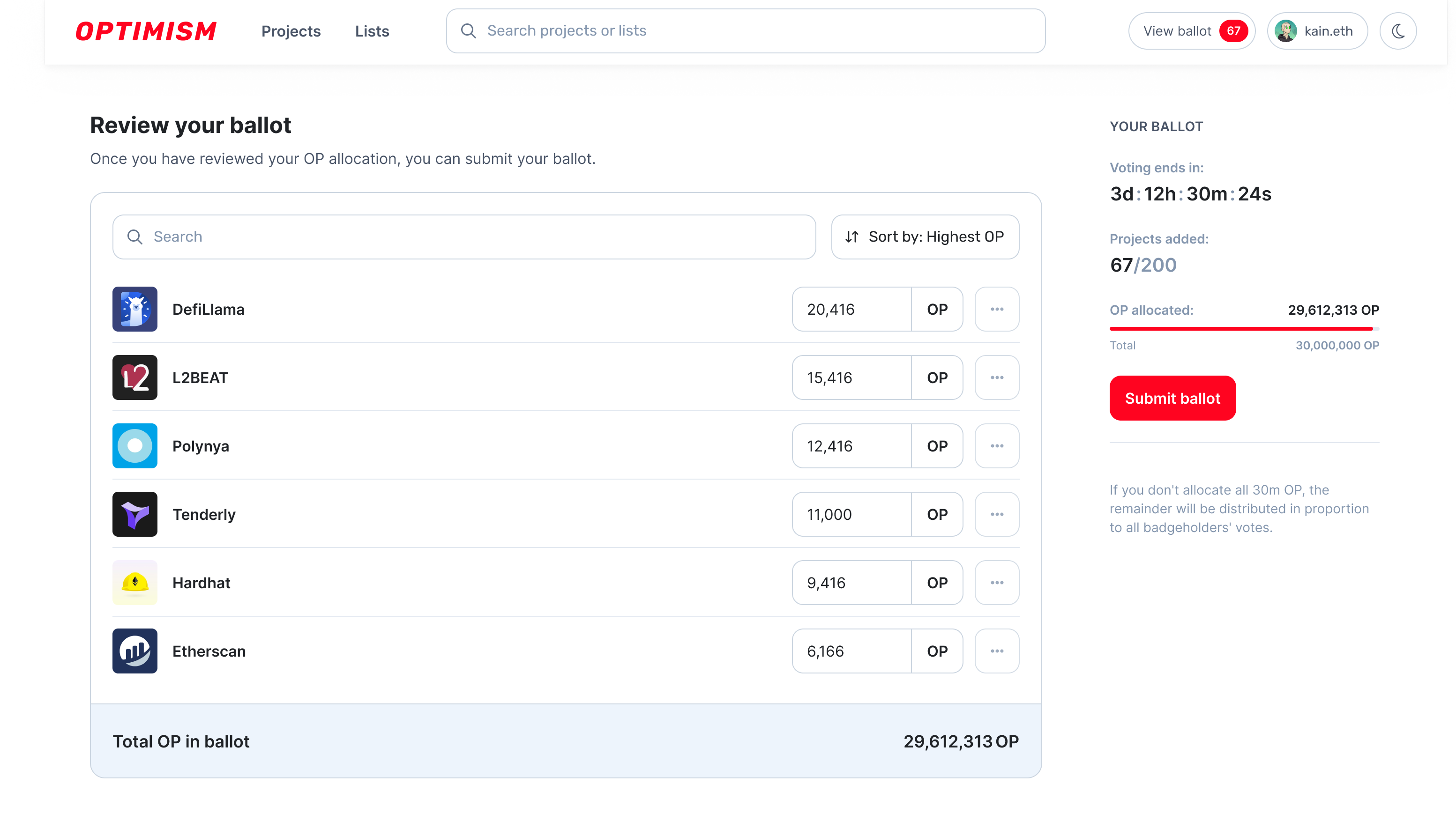Open the Projects nav item
This screenshot has height=821, width=1456.
(291, 31)
